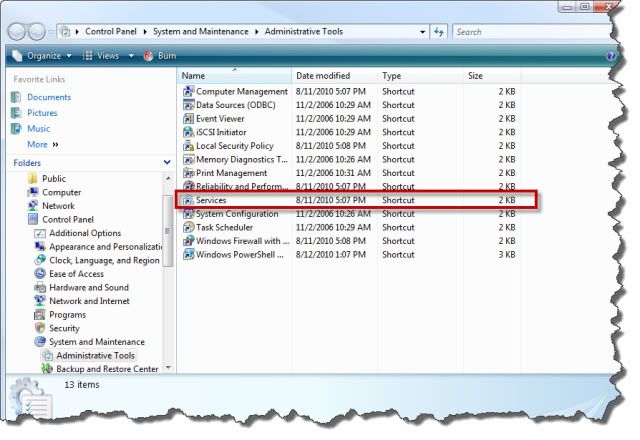Viewport: 640px width, 440px height.
Task: Select the iSCSI Initiator shortcut icon
Action: (188, 132)
